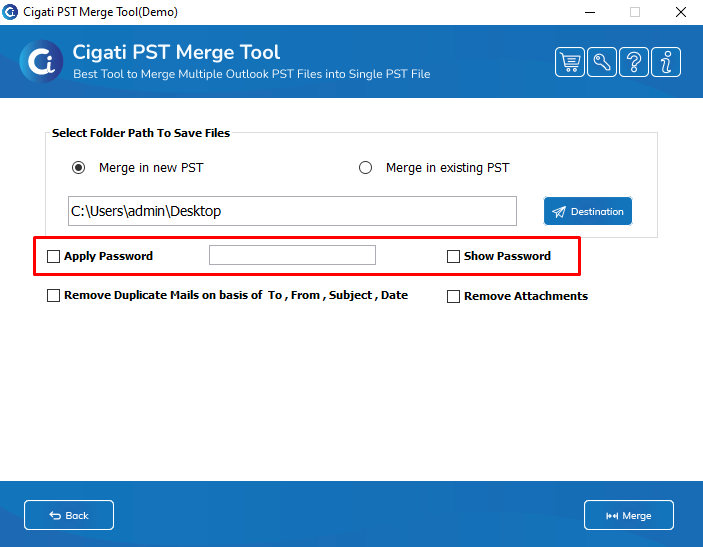Click the title bar application icon
The height and width of the screenshot is (547, 703).
(10, 12)
